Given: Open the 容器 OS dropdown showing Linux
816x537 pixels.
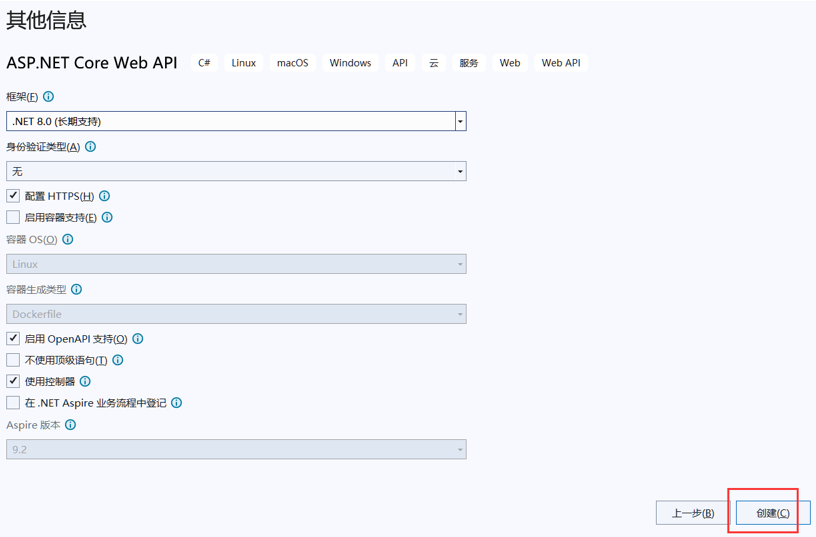Looking at the screenshot, I should (236, 264).
